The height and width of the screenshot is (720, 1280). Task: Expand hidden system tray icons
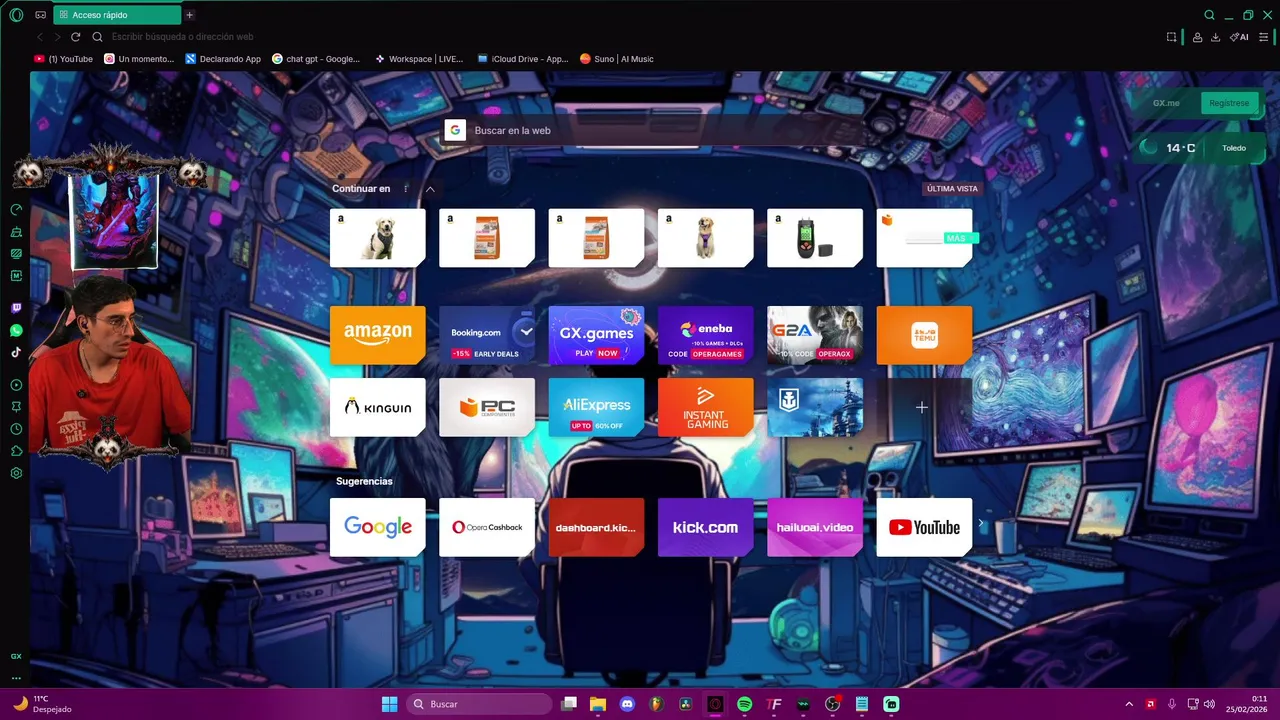pos(1129,704)
